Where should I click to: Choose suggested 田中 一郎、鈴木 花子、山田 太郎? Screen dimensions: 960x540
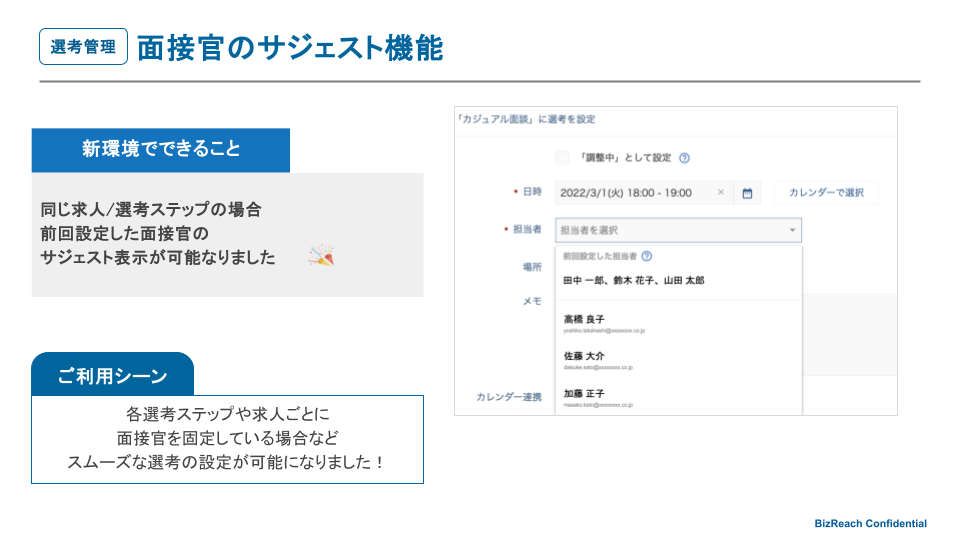point(634,280)
